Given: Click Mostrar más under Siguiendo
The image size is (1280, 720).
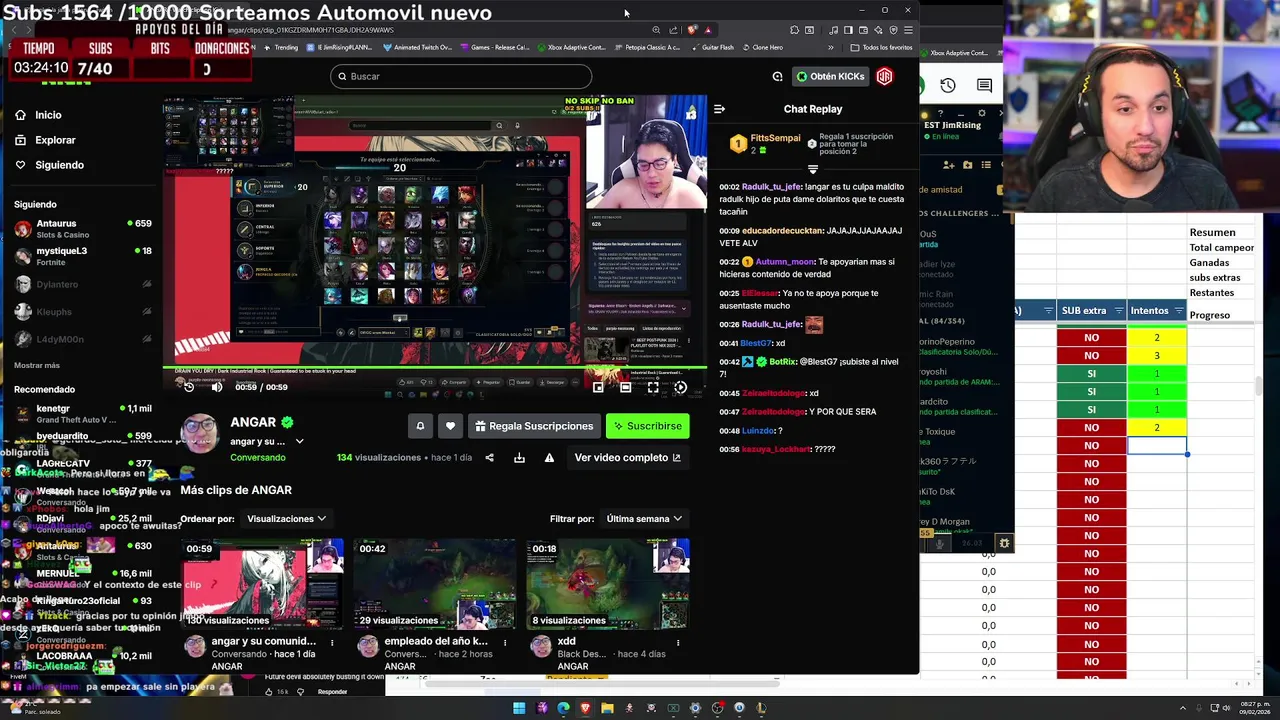Looking at the screenshot, I should (x=37, y=366).
